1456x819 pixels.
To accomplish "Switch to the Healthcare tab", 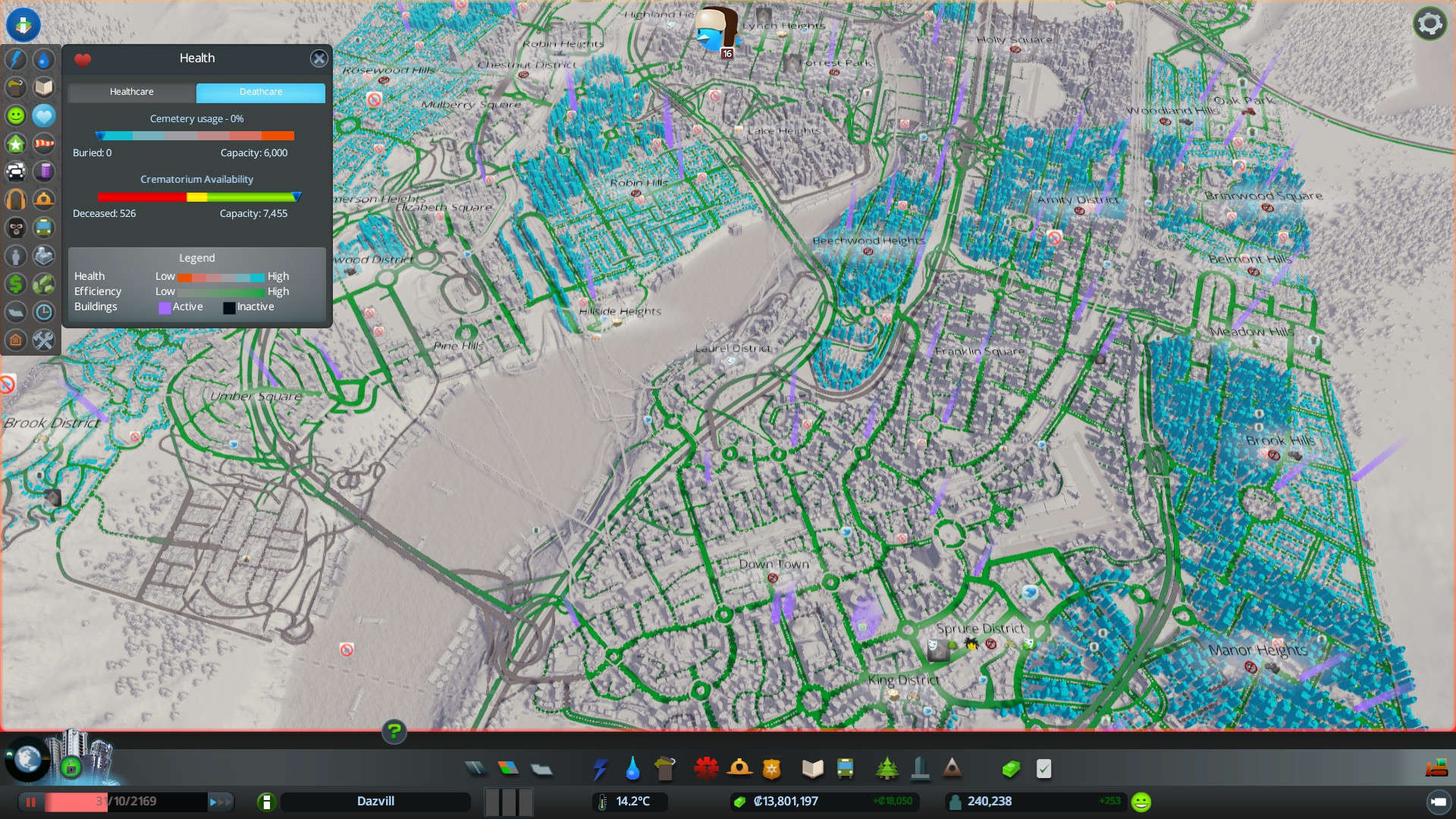I will [131, 92].
